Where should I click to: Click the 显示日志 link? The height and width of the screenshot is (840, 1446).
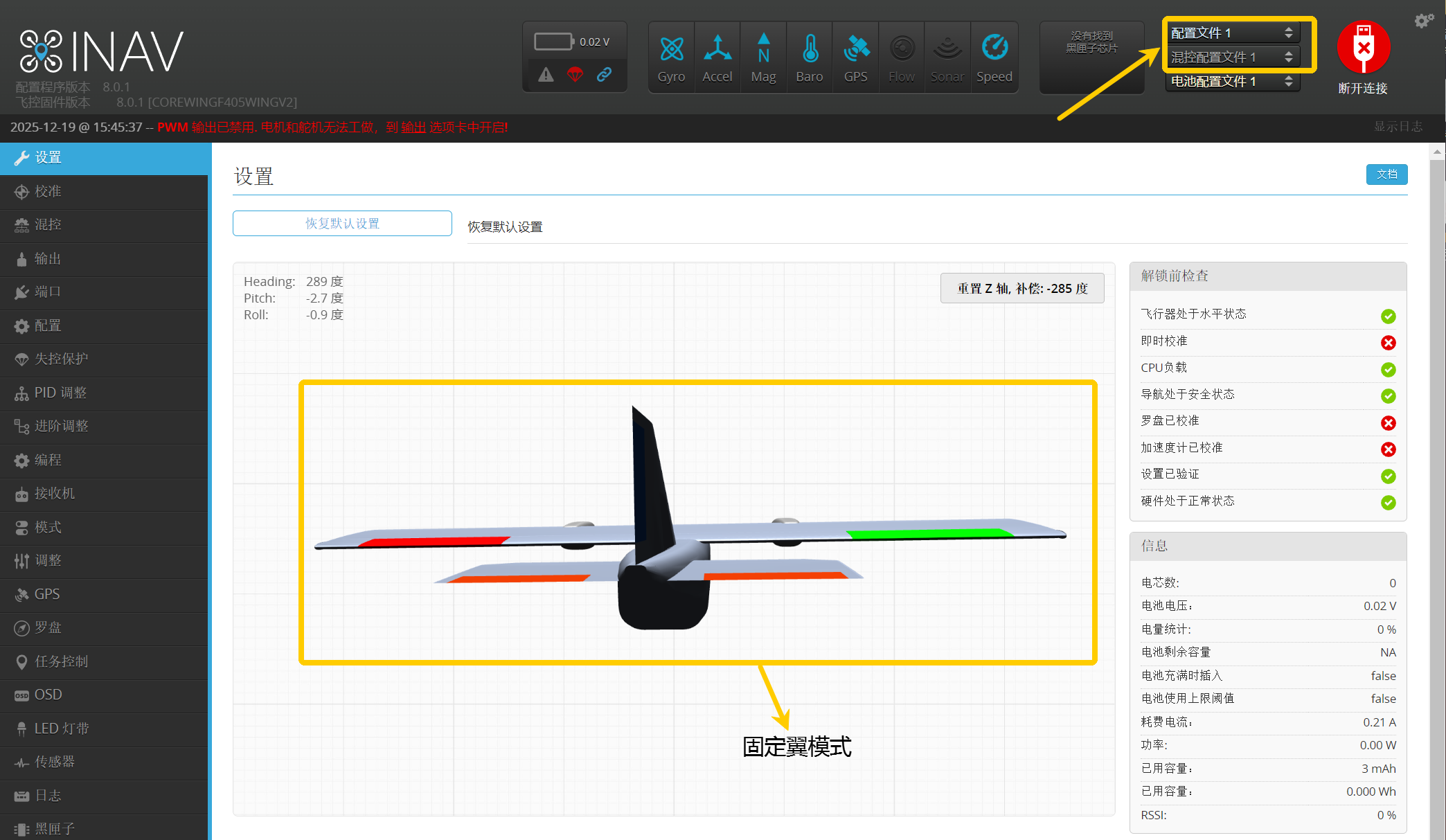tap(1398, 127)
